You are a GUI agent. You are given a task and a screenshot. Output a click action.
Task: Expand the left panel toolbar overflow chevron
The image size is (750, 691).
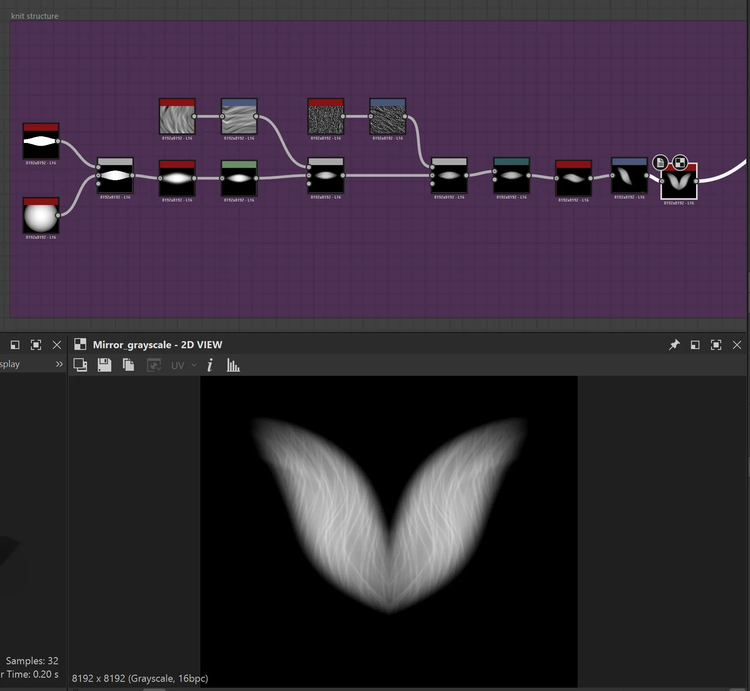point(58,365)
